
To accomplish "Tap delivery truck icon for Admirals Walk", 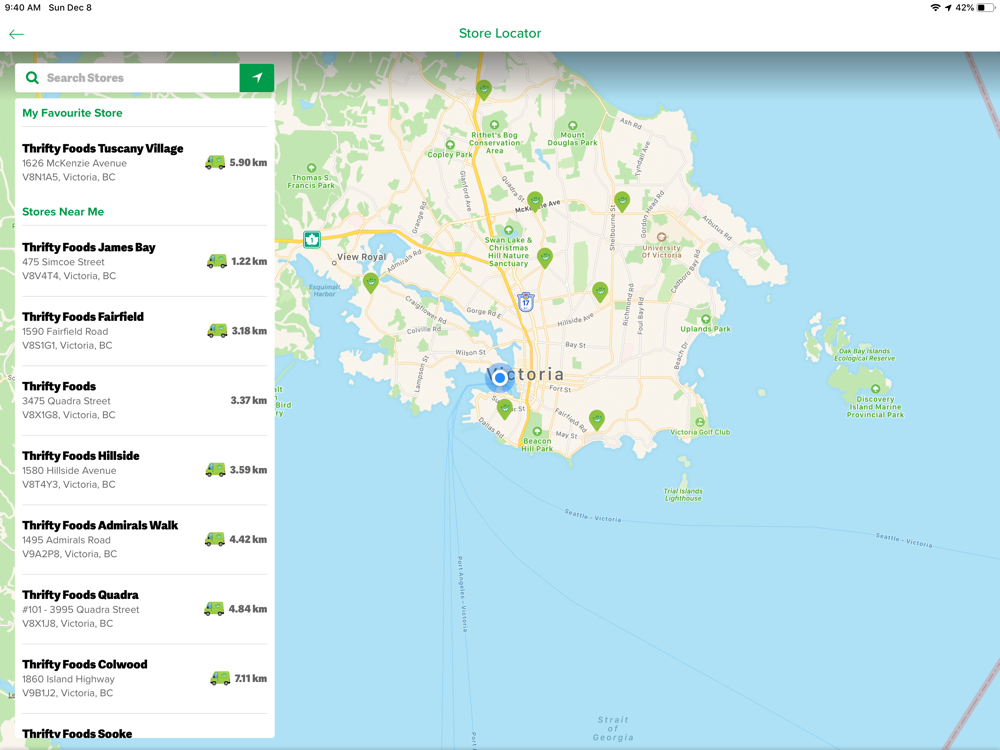I will [x=215, y=540].
